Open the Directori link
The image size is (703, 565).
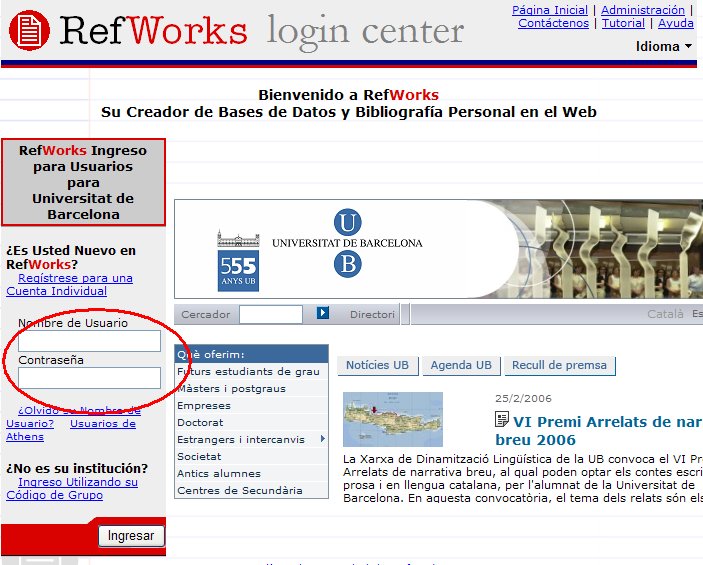click(x=372, y=314)
